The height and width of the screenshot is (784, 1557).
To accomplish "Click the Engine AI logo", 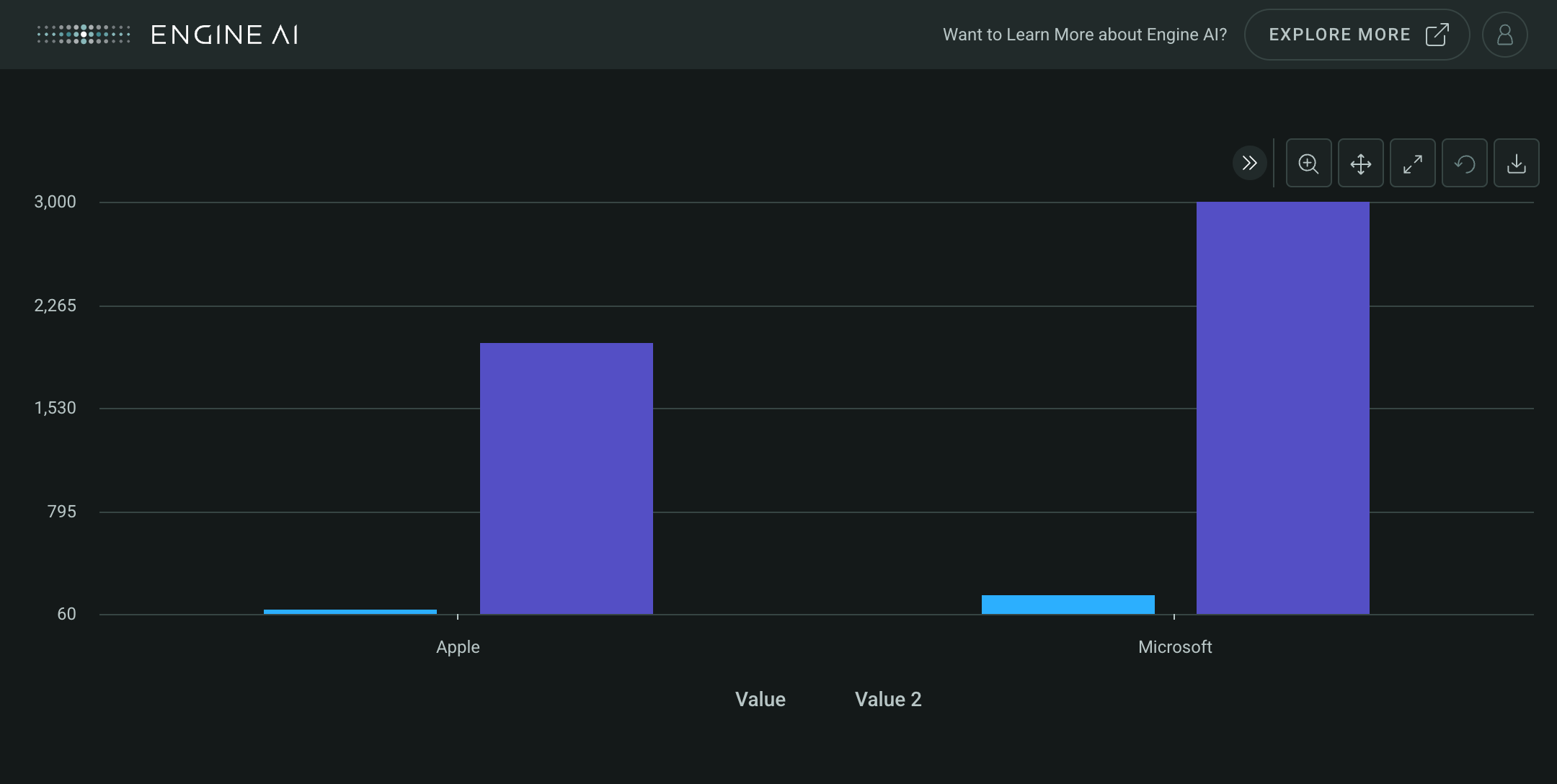I will point(167,35).
